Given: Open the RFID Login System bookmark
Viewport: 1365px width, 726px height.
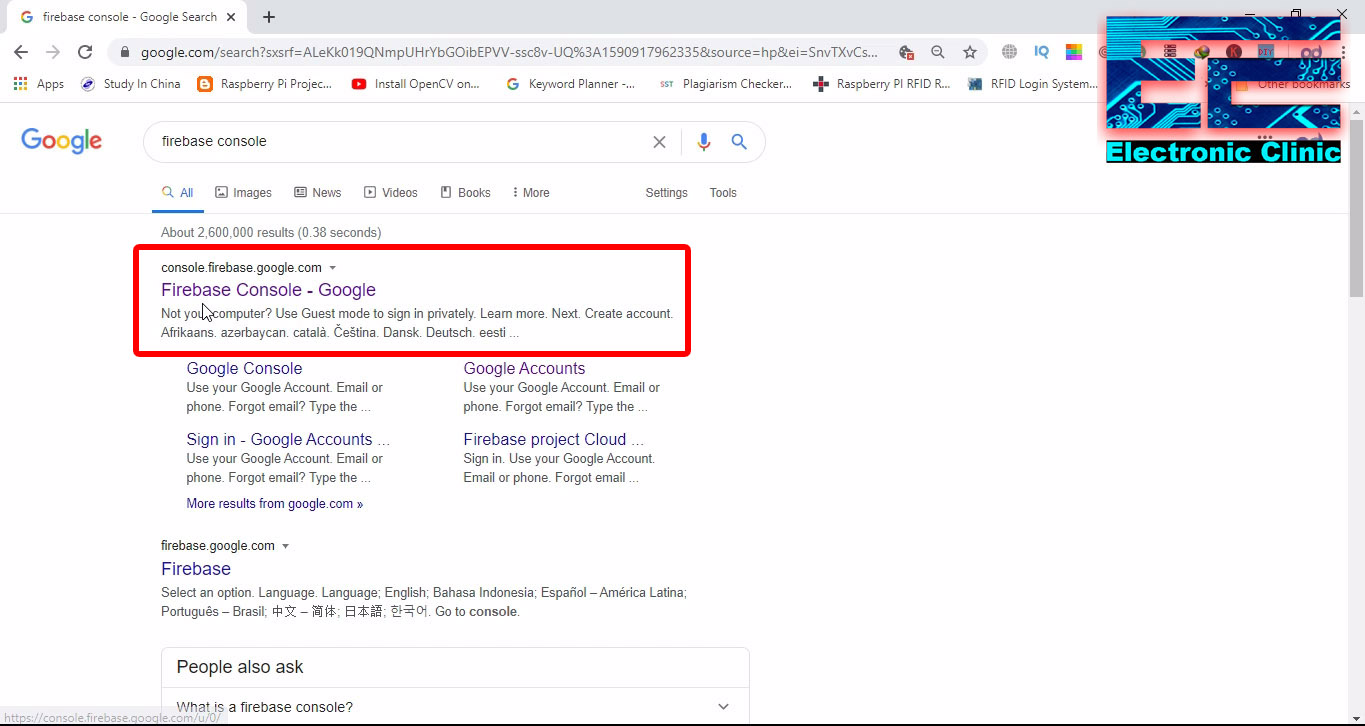Looking at the screenshot, I should click(1033, 84).
